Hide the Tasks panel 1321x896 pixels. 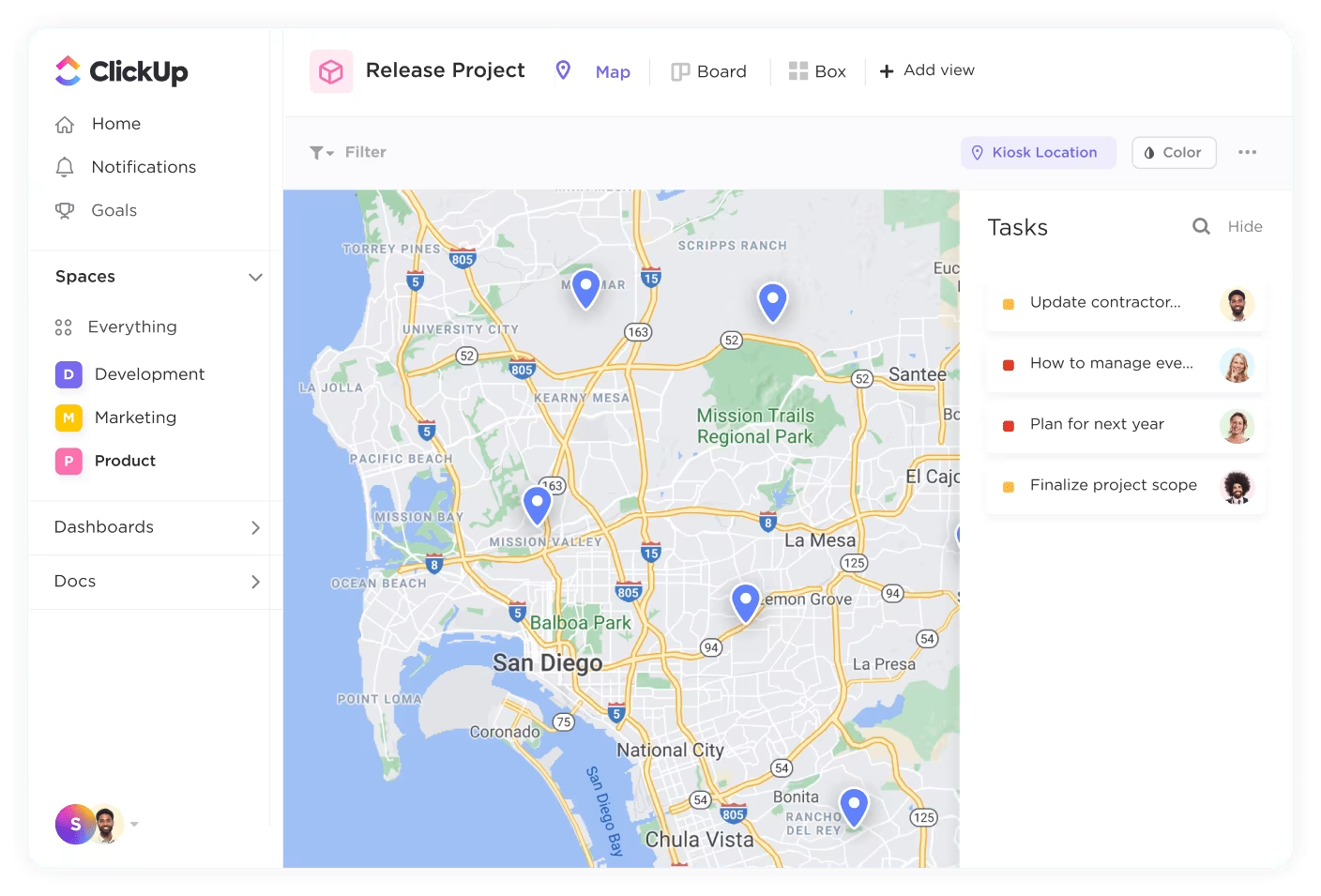(1244, 226)
